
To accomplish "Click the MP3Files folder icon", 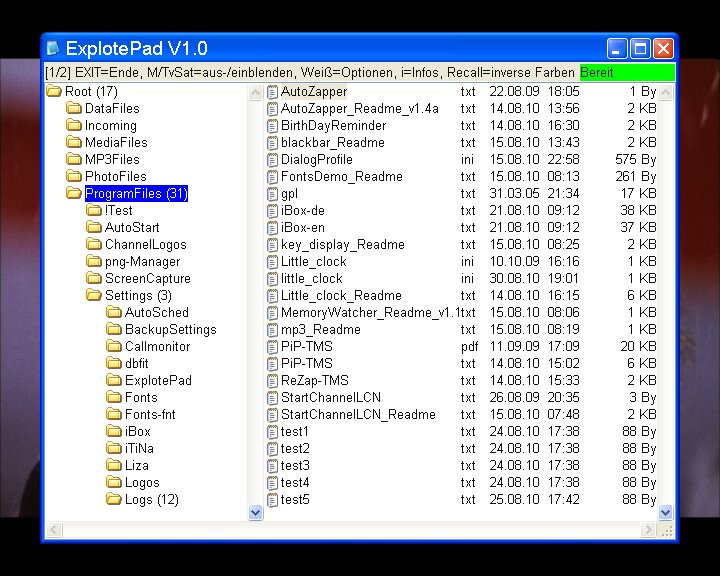I will (74, 160).
